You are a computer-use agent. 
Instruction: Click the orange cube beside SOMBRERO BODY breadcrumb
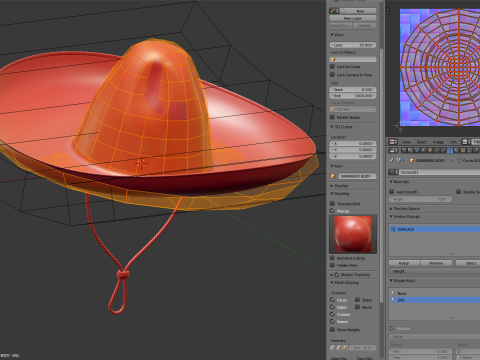coord(412,160)
